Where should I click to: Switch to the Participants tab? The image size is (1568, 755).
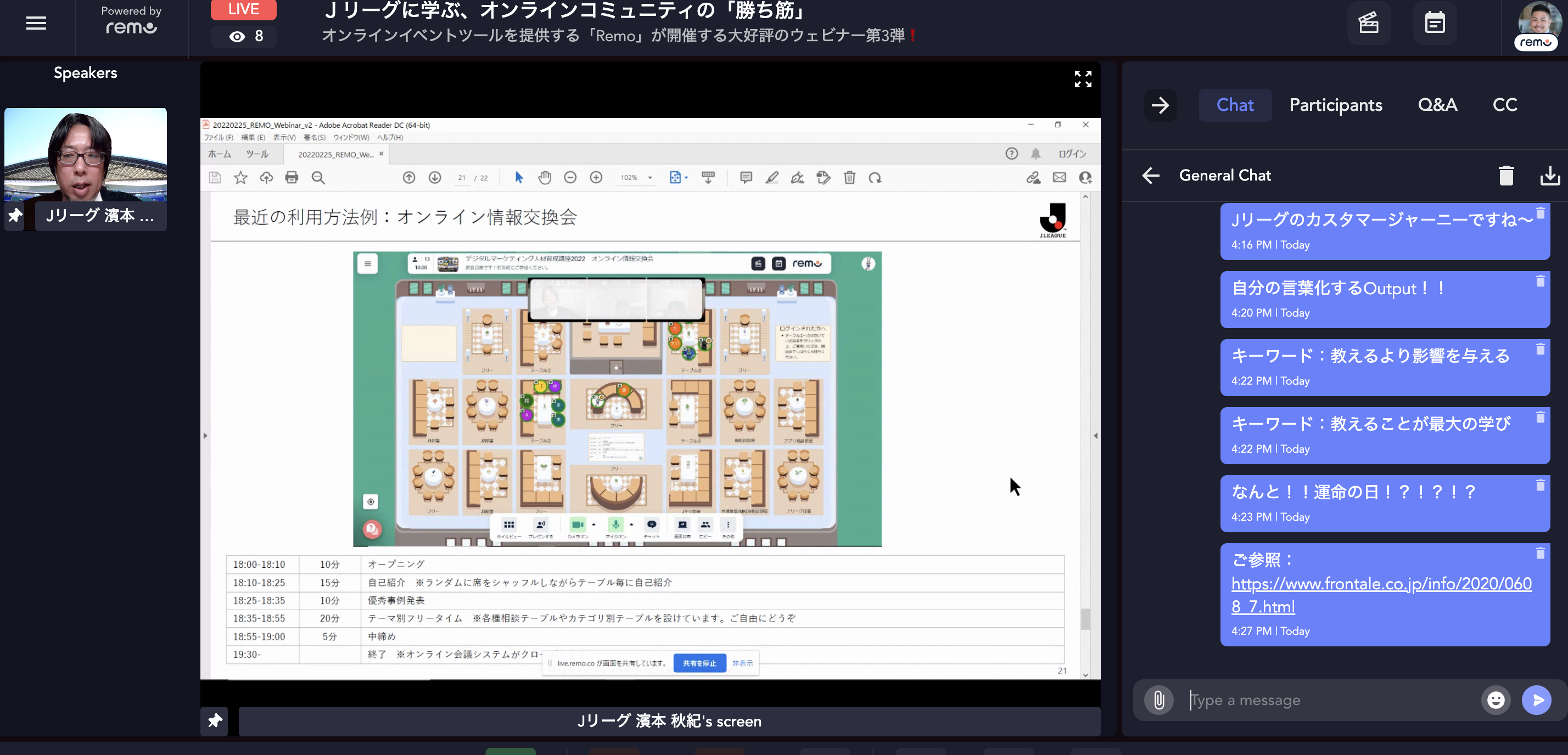pyautogui.click(x=1335, y=105)
